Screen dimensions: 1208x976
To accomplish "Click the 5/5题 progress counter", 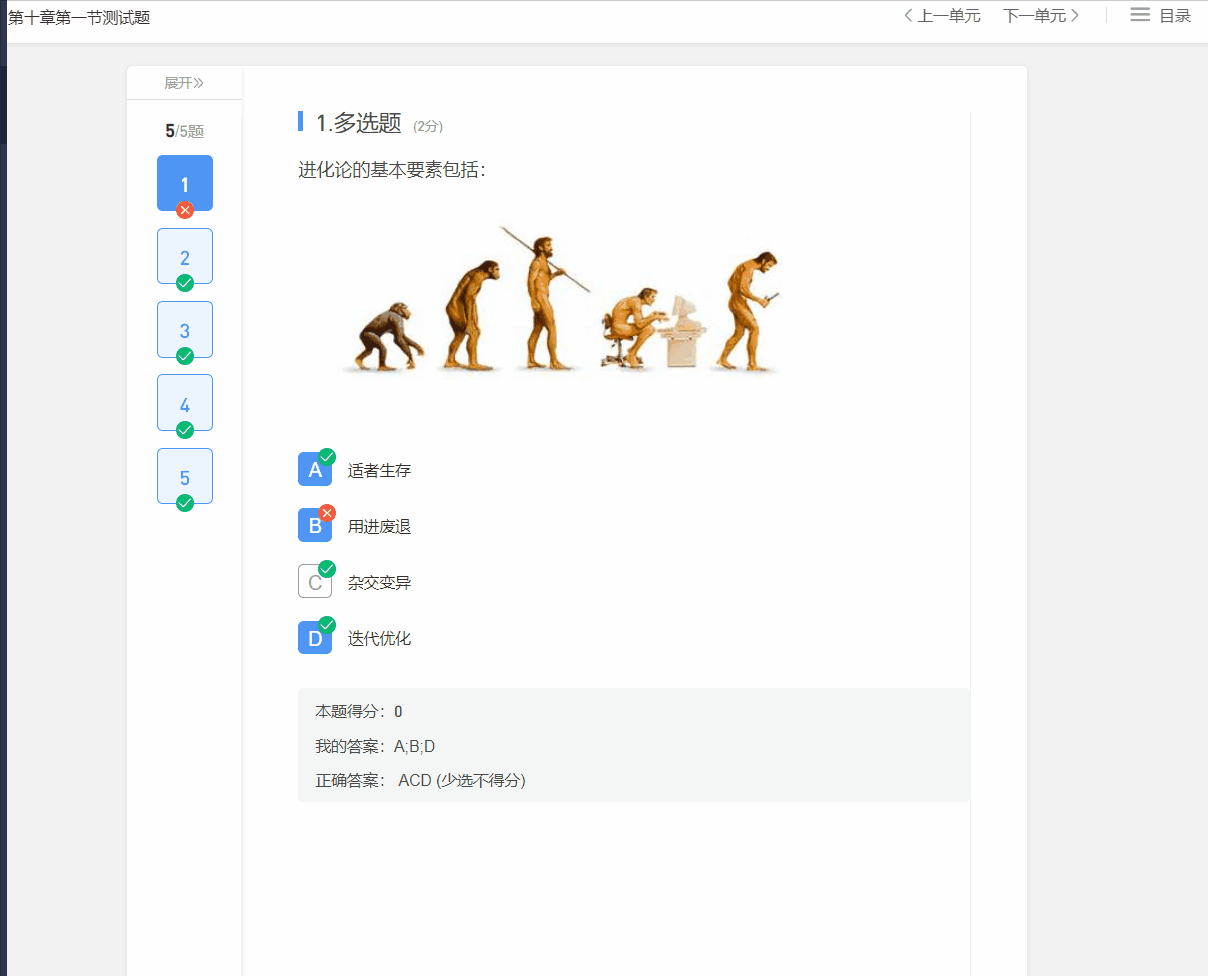I will [185, 131].
